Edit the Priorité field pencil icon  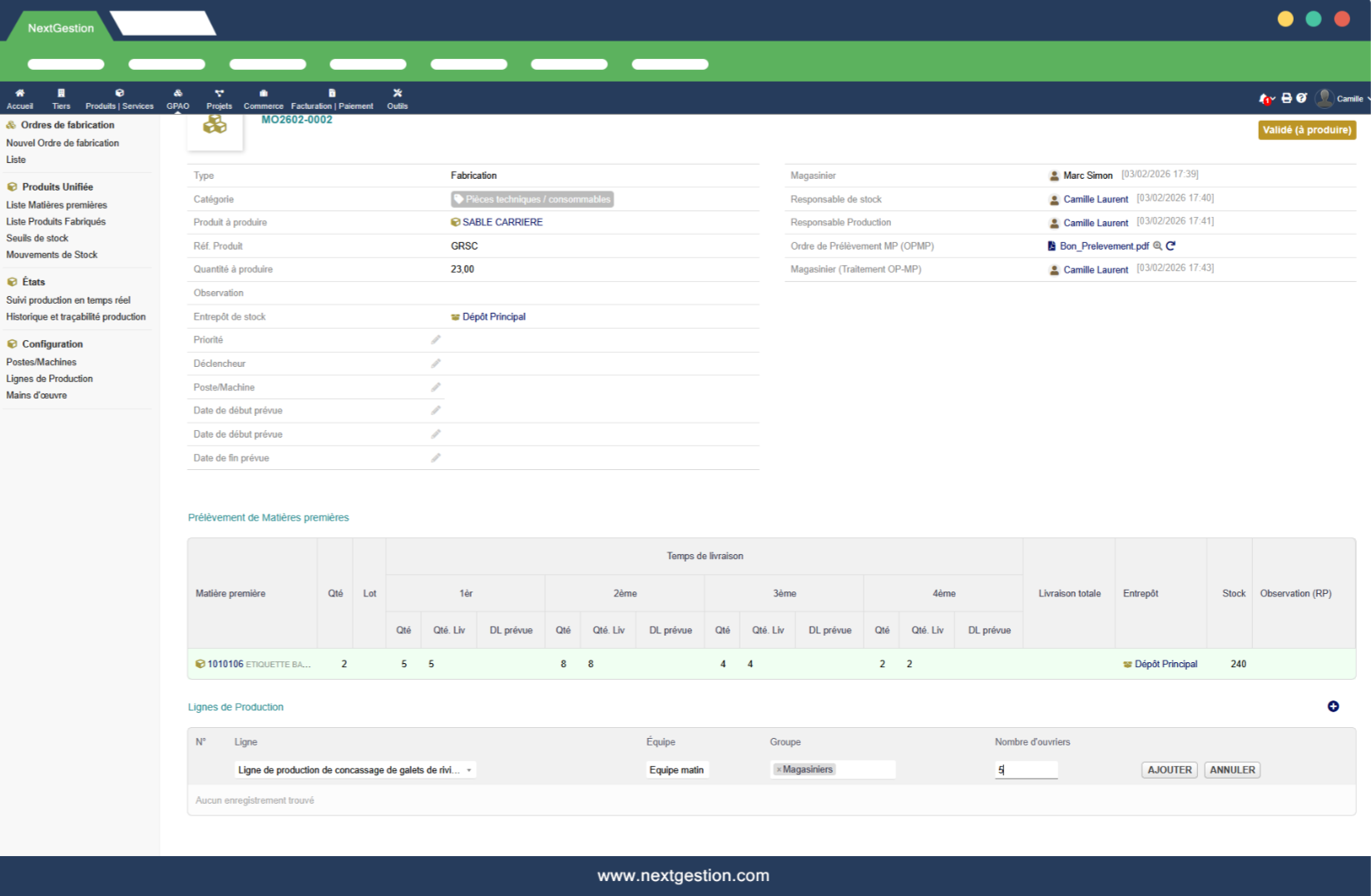pos(435,340)
